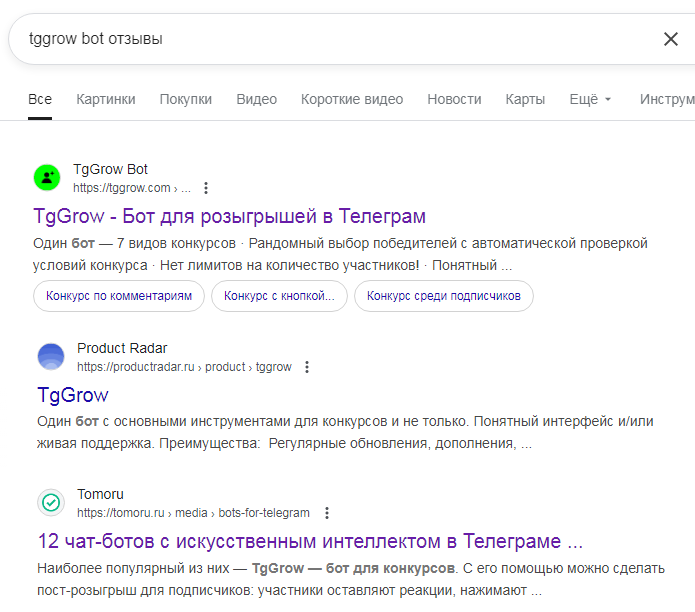Click the 'Конкурс с кнопкой...' chip
The width and height of the screenshot is (695, 612).
click(279, 296)
